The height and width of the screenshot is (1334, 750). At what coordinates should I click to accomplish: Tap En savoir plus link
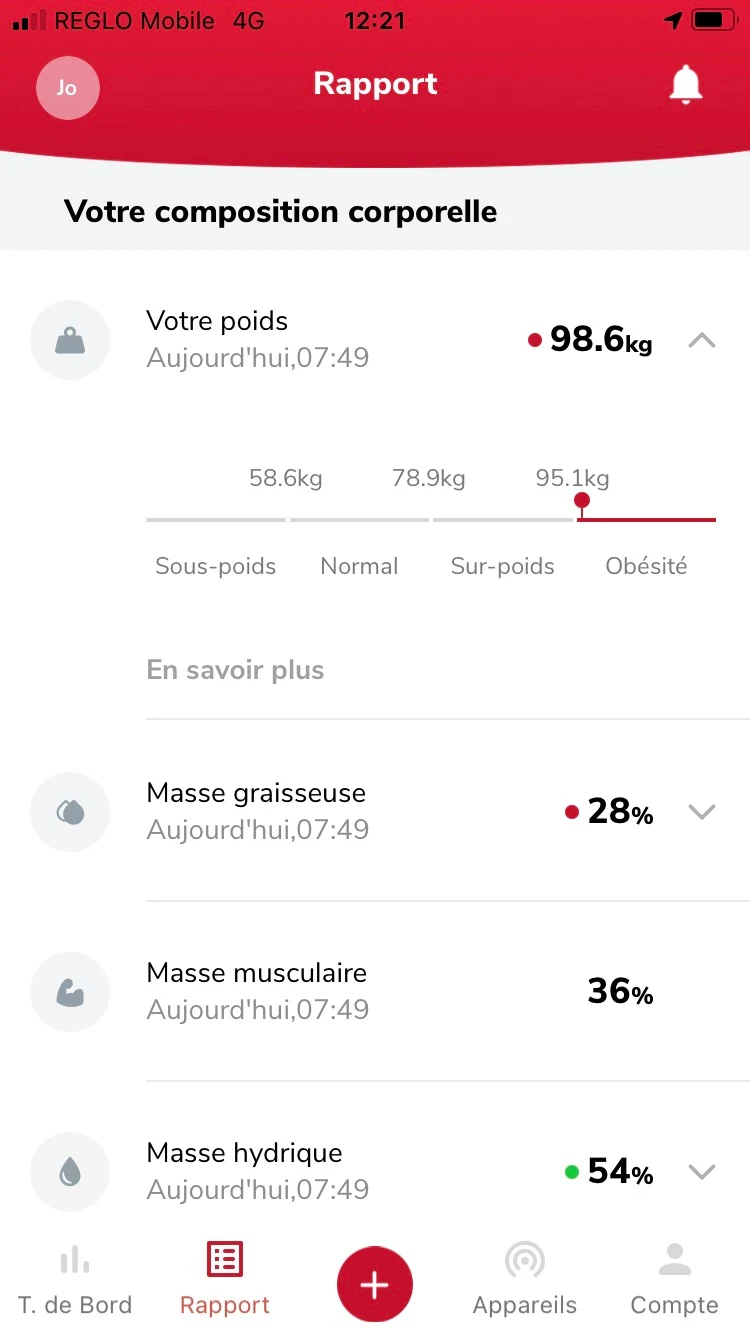235,670
